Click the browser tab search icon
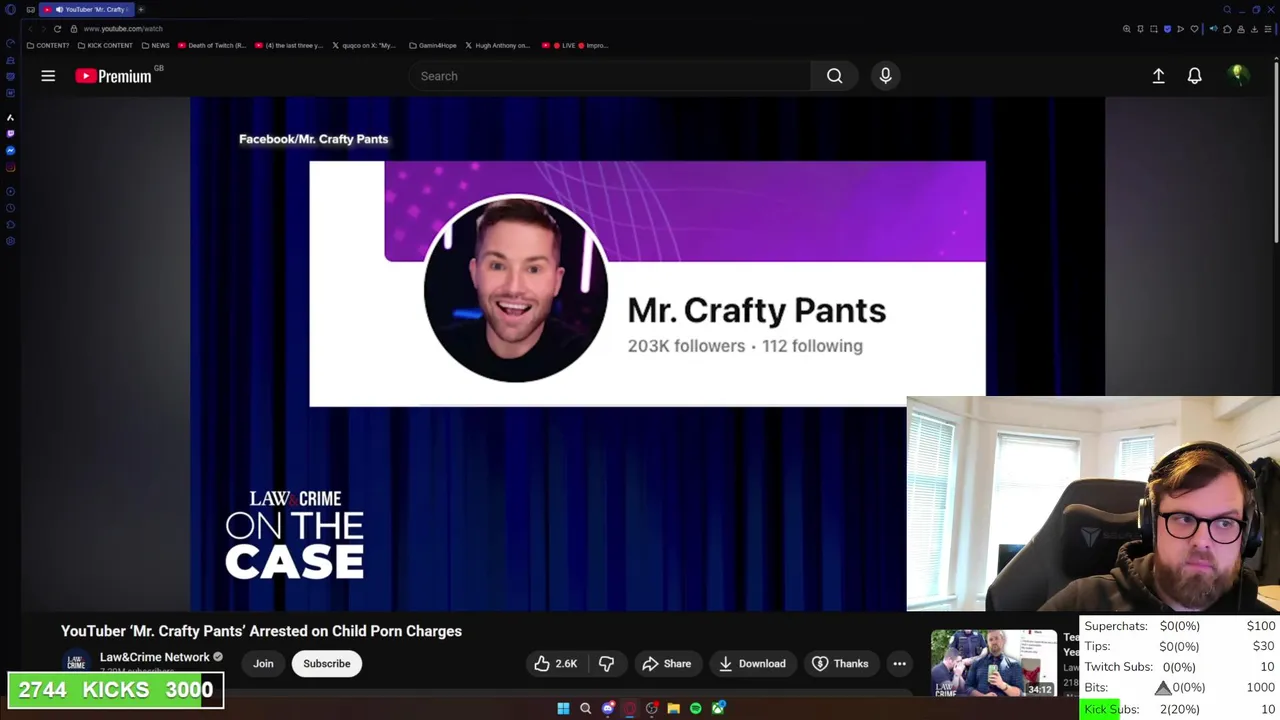The width and height of the screenshot is (1280, 720). click(x=1227, y=9)
